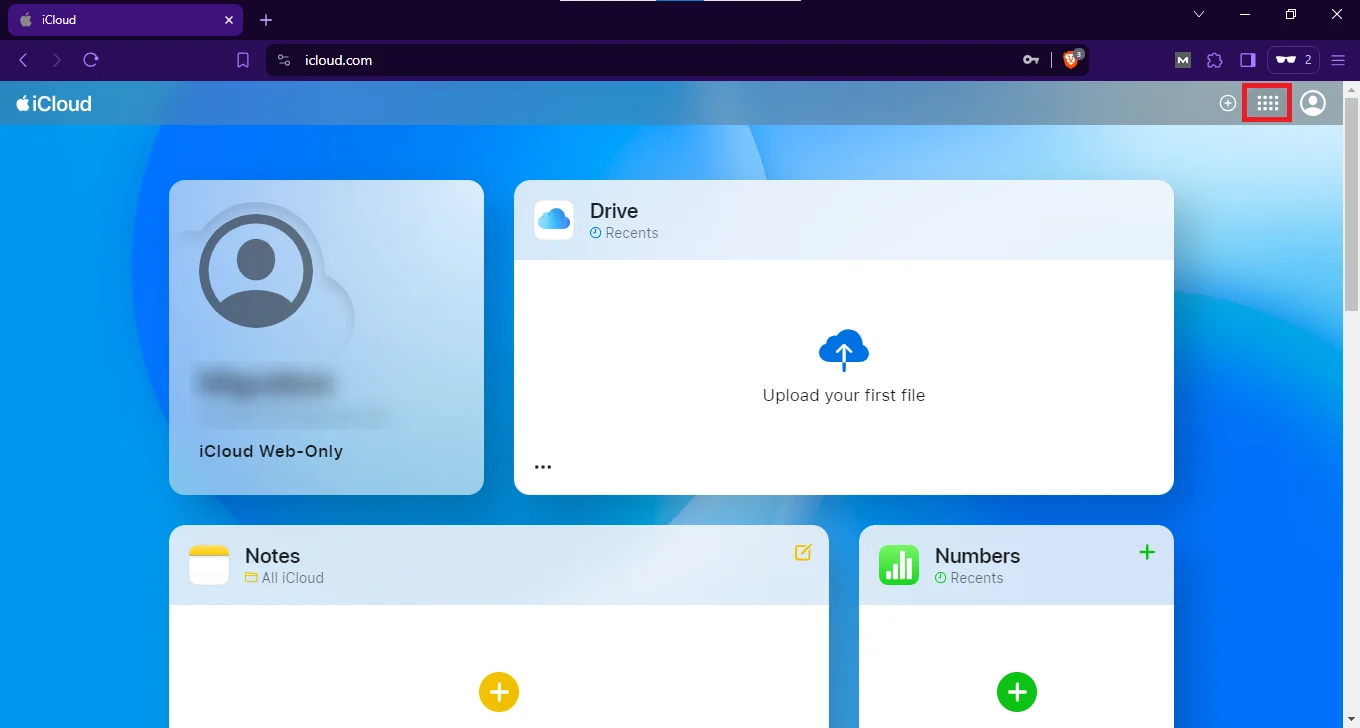Screen dimensions: 1360x728
Task: Open the Brave Shields icon
Action: point(1072,60)
